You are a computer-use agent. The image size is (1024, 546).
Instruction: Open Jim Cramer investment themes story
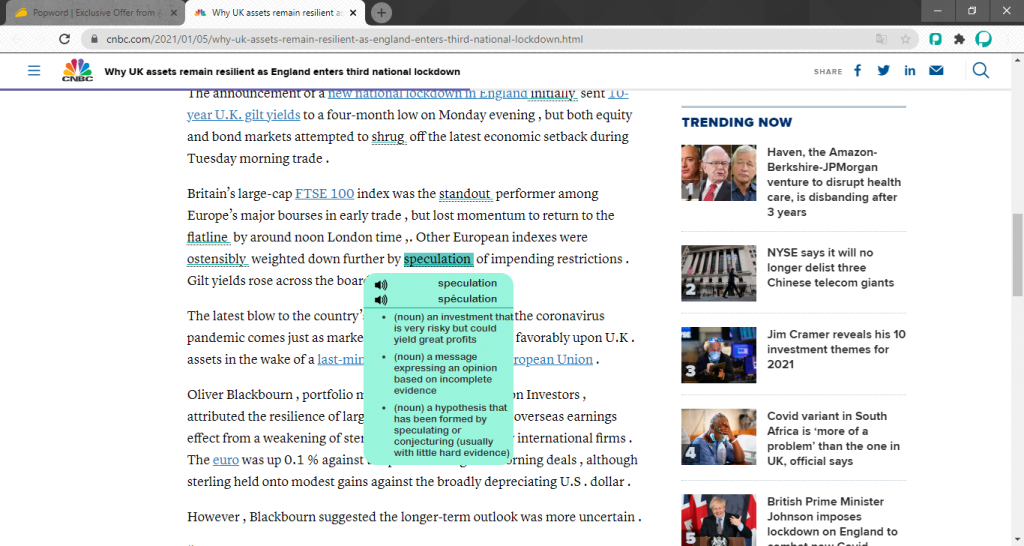pos(836,349)
